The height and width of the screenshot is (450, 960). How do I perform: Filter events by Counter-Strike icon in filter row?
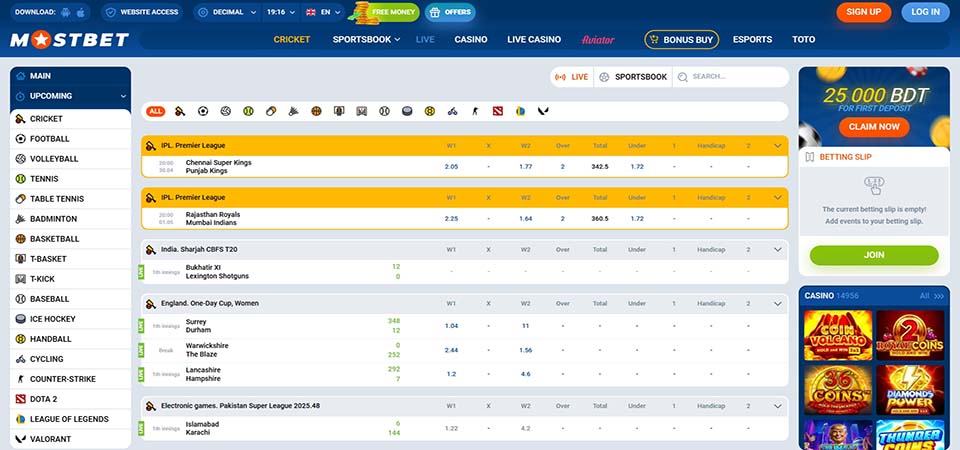pos(475,111)
